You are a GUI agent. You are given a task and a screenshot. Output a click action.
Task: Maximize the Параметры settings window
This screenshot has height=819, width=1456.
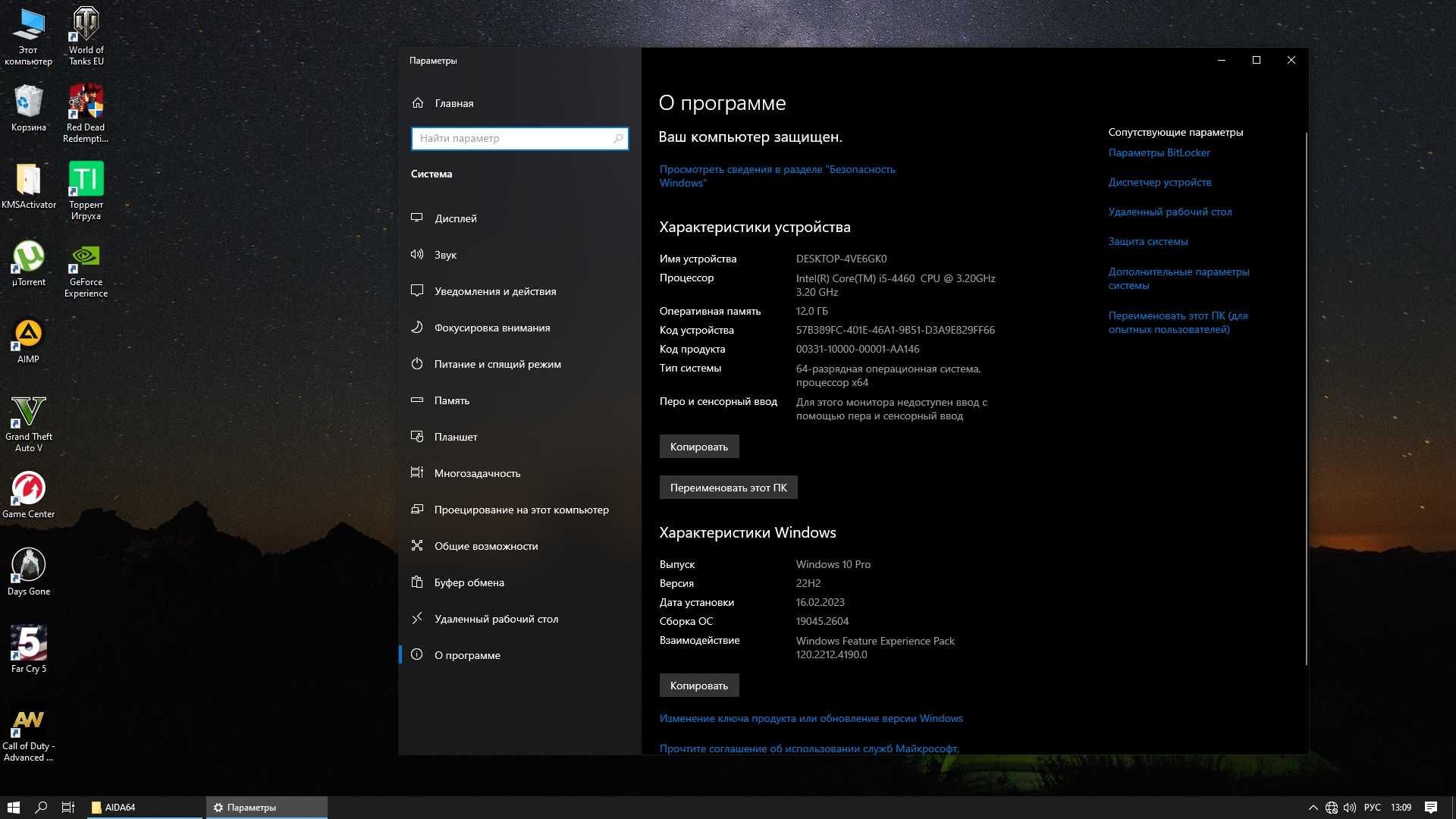[1256, 60]
